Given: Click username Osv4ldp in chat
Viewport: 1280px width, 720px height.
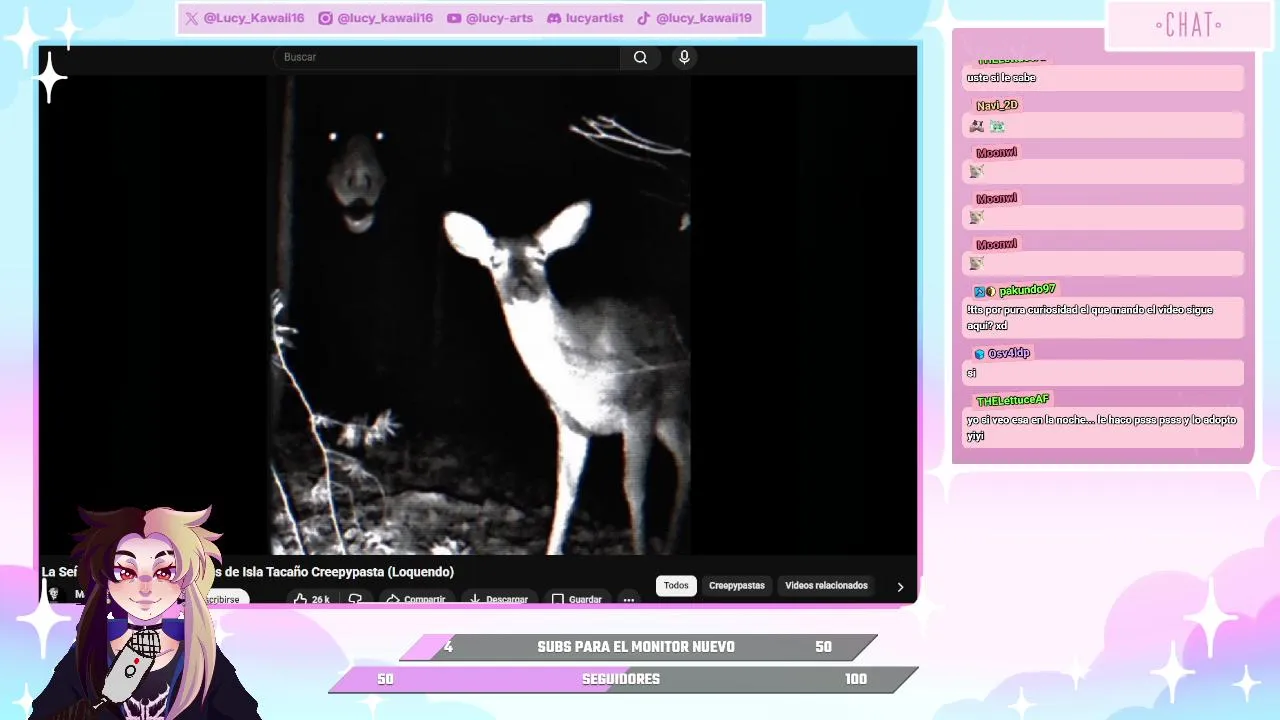Looking at the screenshot, I should tap(1009, 353).
